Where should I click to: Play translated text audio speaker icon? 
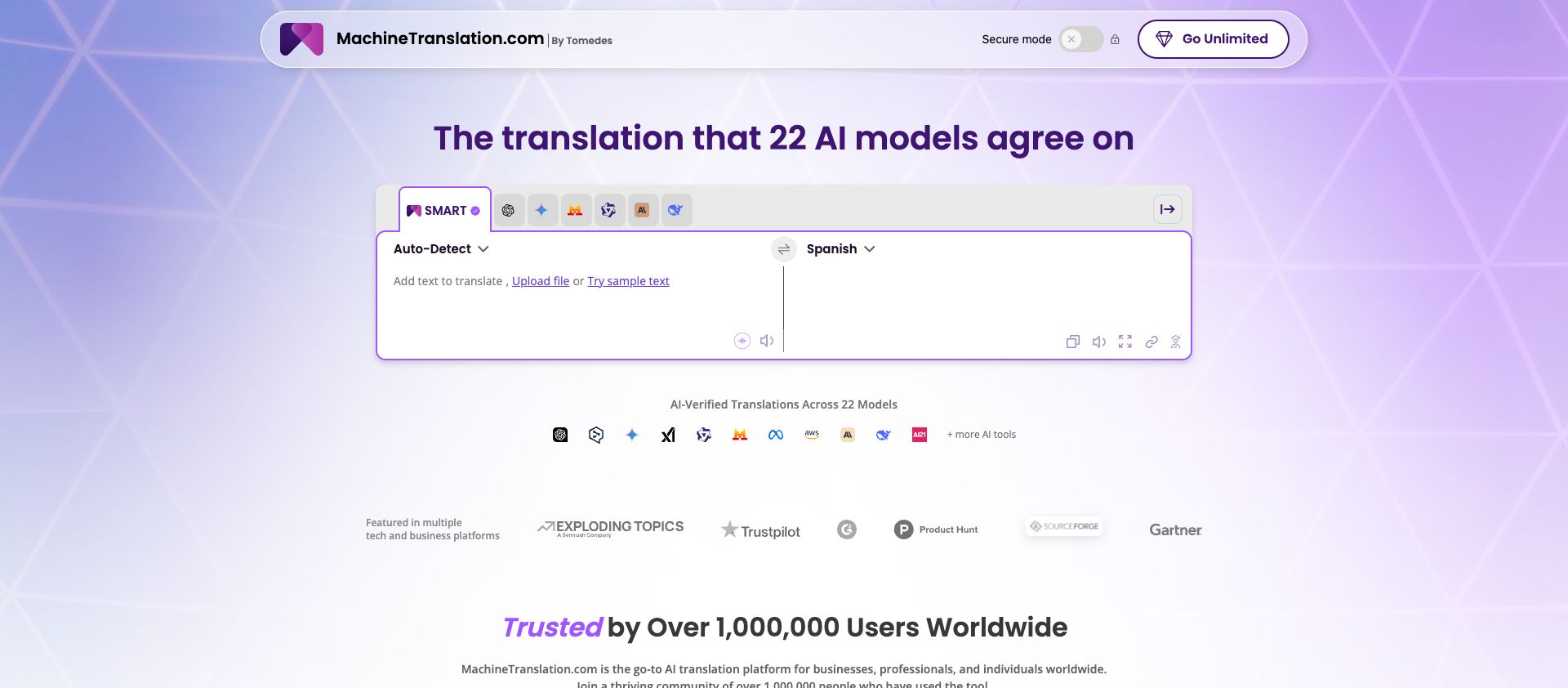[x=1099, y=342]
